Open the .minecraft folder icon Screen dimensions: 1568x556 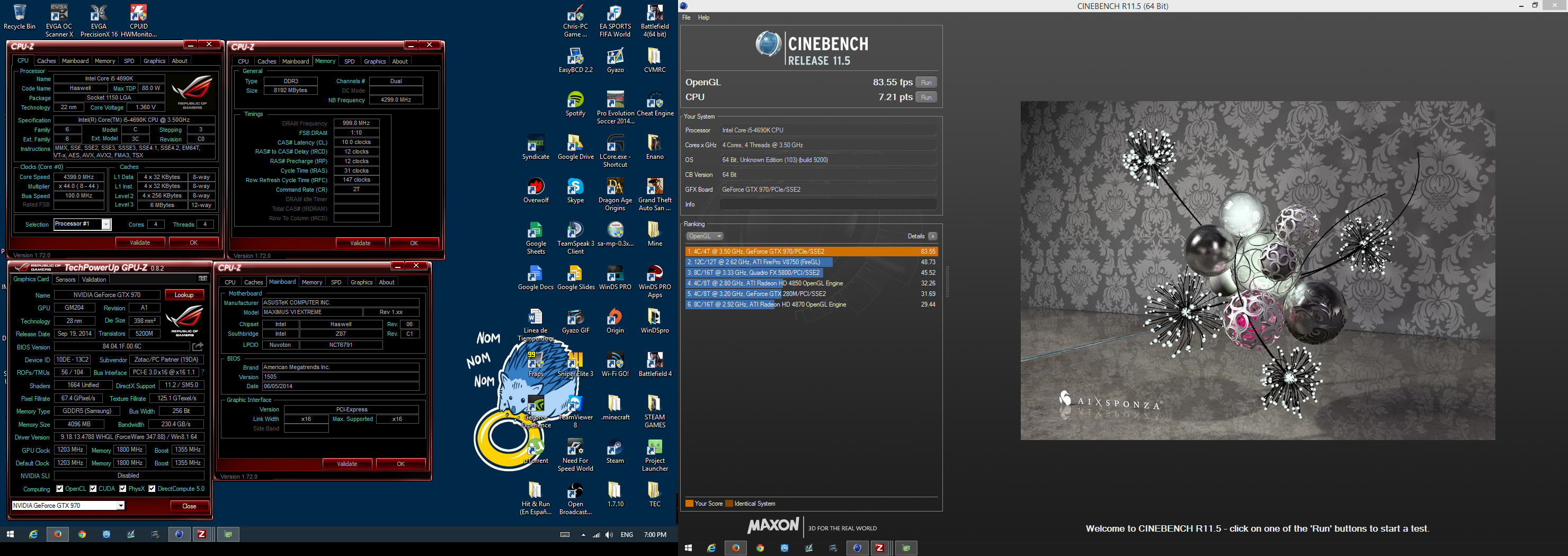tap(615, 407)
